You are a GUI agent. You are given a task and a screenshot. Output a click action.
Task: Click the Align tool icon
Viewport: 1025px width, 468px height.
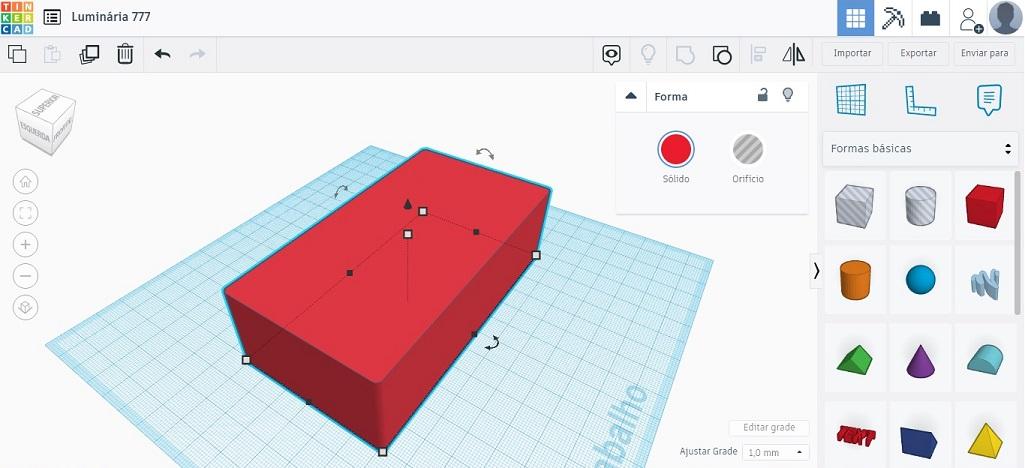(758, 54)
